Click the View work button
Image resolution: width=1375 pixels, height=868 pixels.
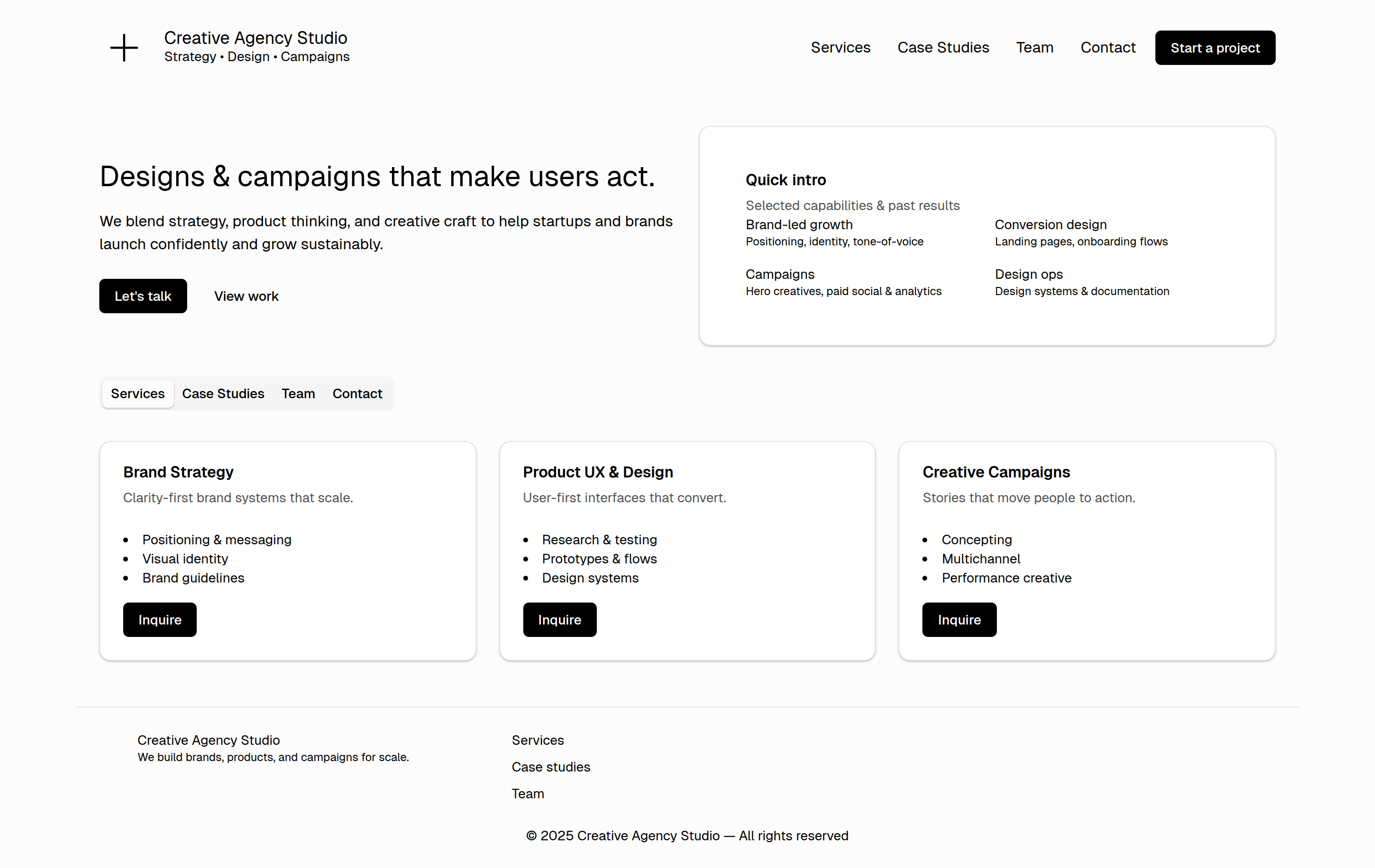coord(246,296)
